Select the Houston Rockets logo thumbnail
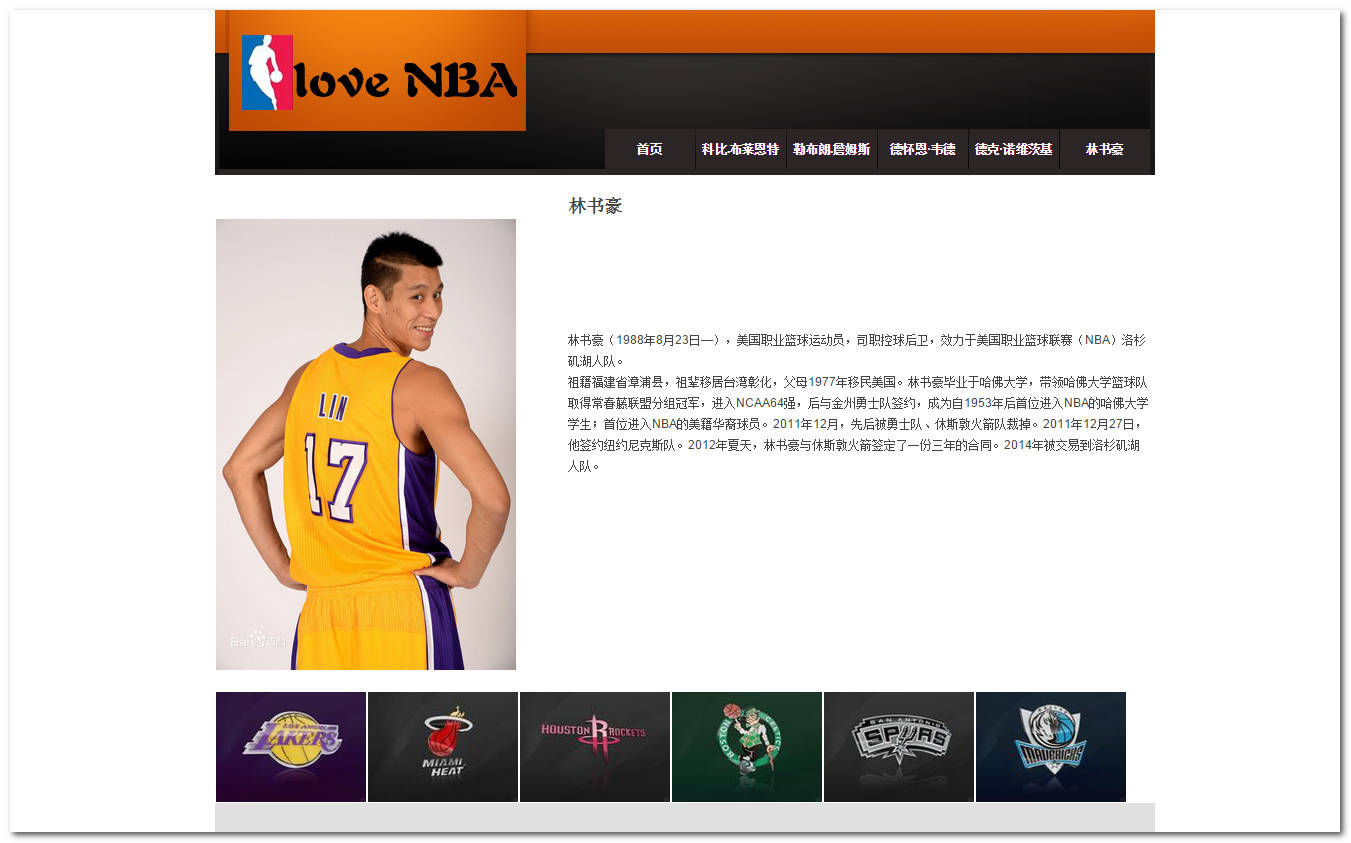The image size is (1351, 843). [x=595, y=747]
